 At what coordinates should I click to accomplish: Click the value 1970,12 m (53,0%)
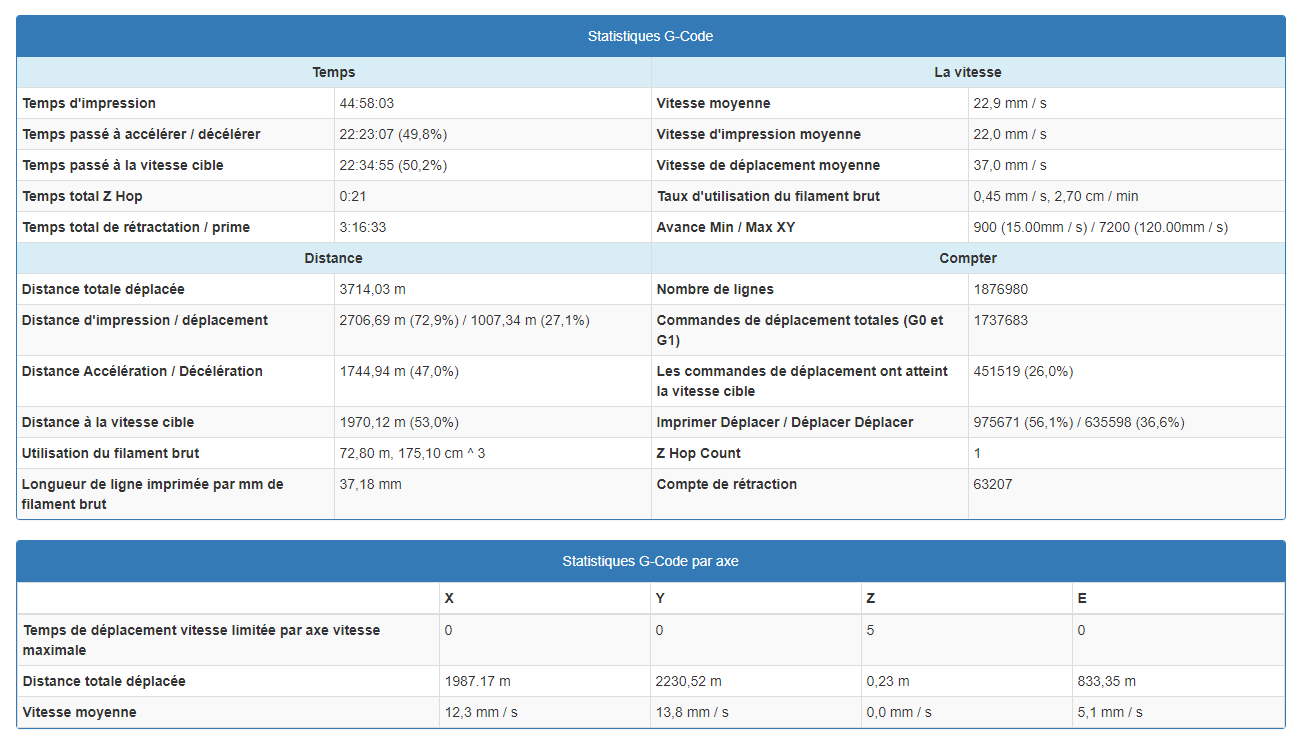tap(399, 422)
